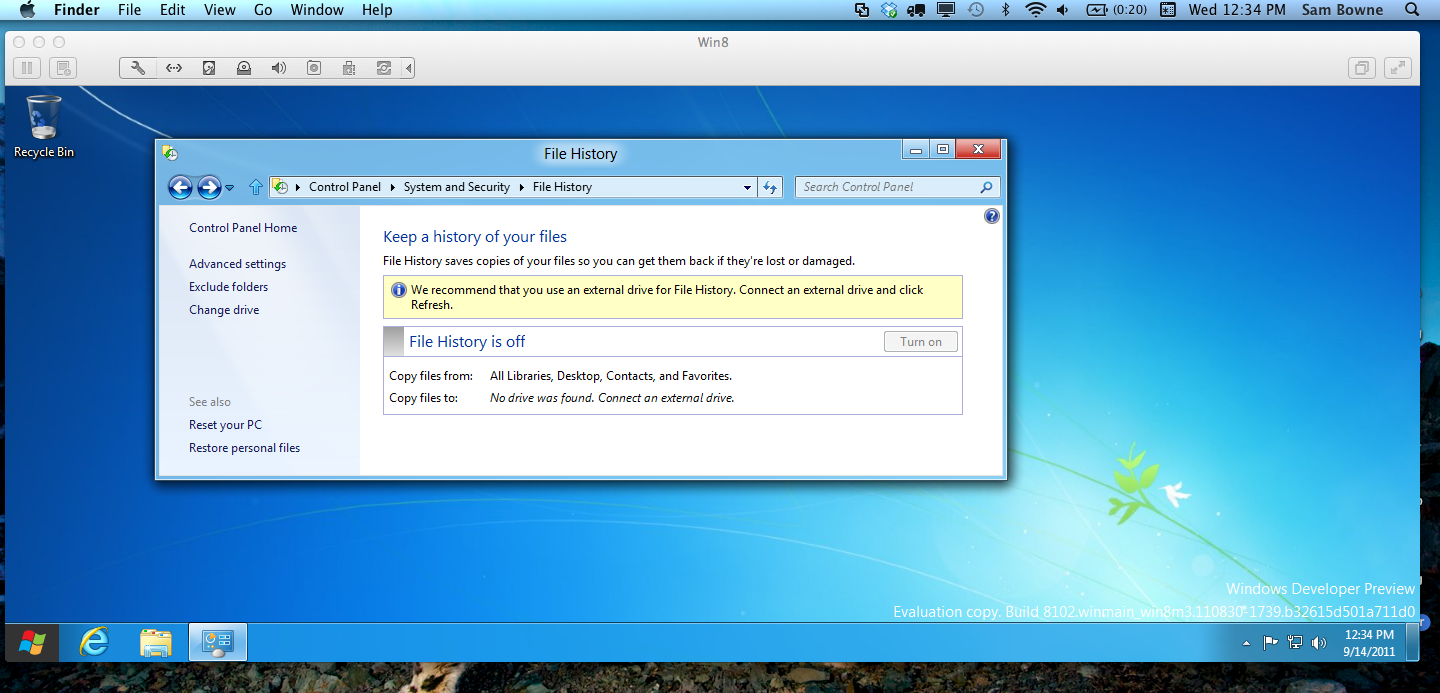1440x693 pixels.
Task: Click the sharing sync toolbar icon
Action: 383,68
